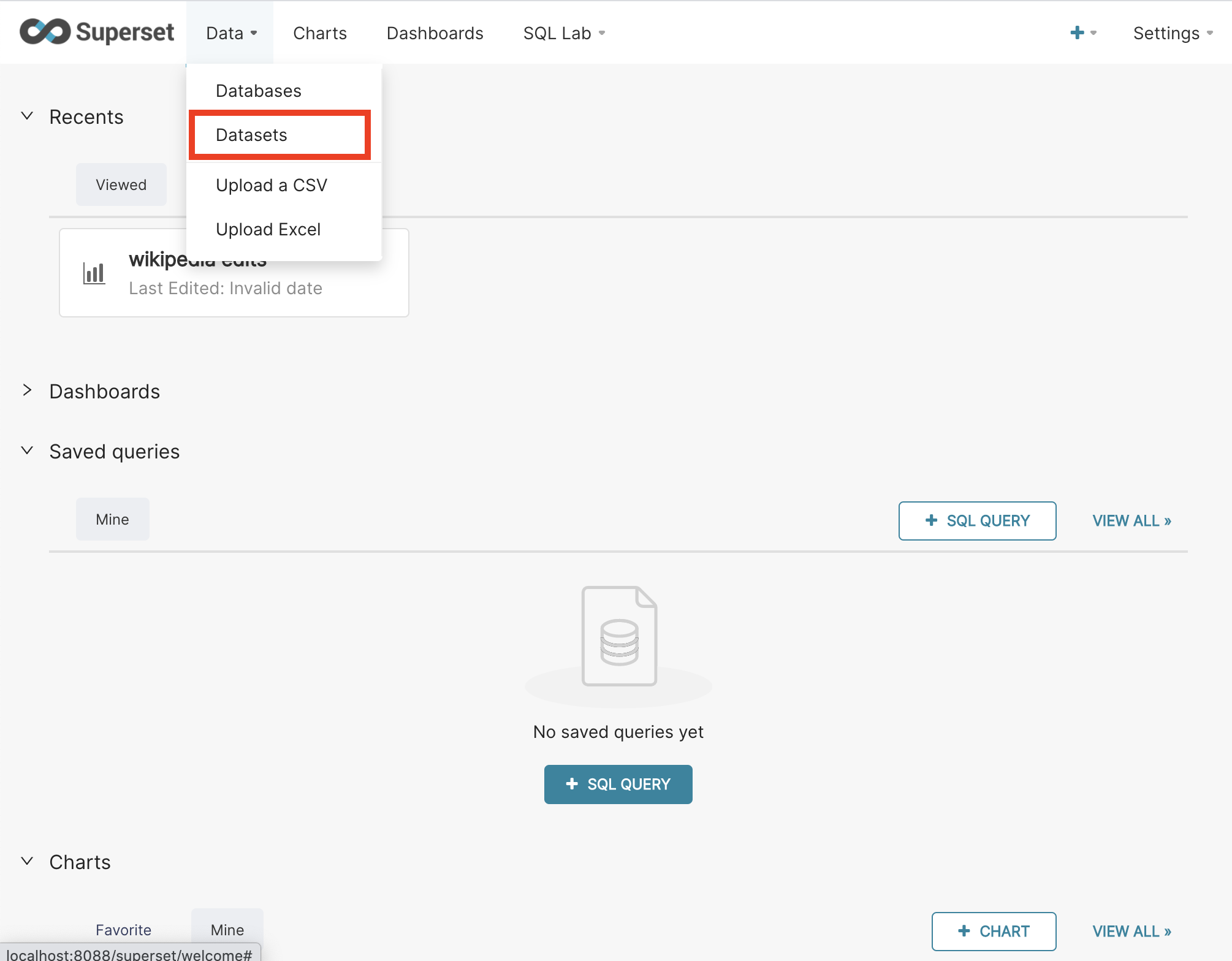The width and height of the screenshot is (1232, 961).
Task: Click the database document icon in empty state
Action: click(618, 636)
